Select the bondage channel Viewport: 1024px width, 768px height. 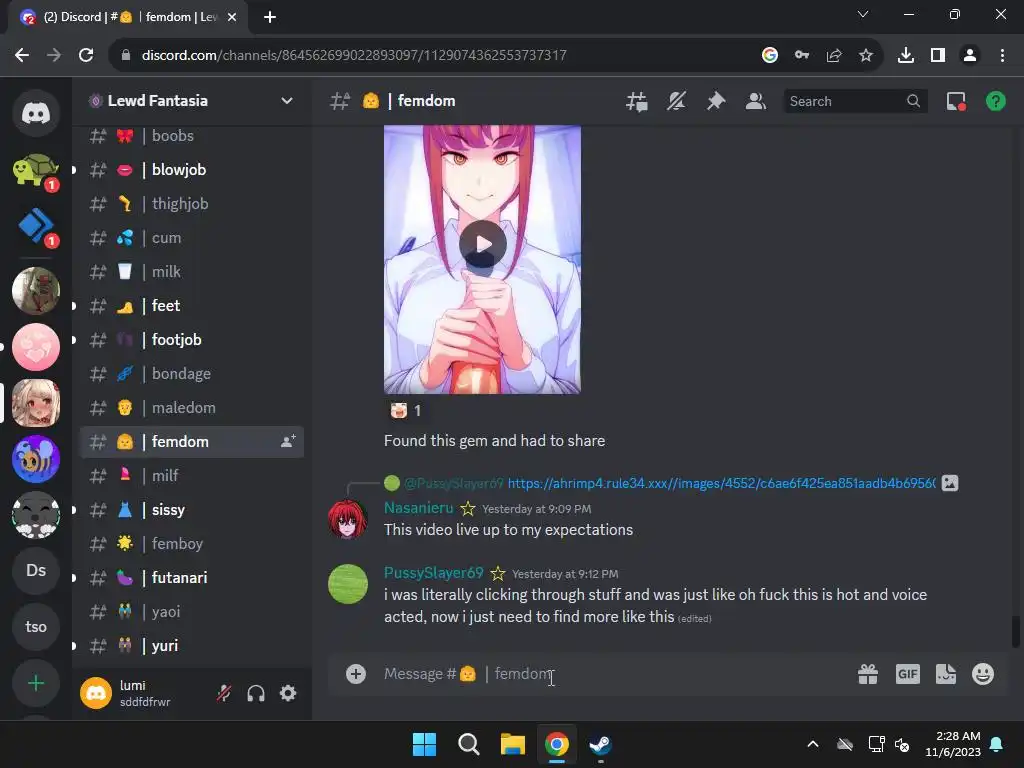191,374
